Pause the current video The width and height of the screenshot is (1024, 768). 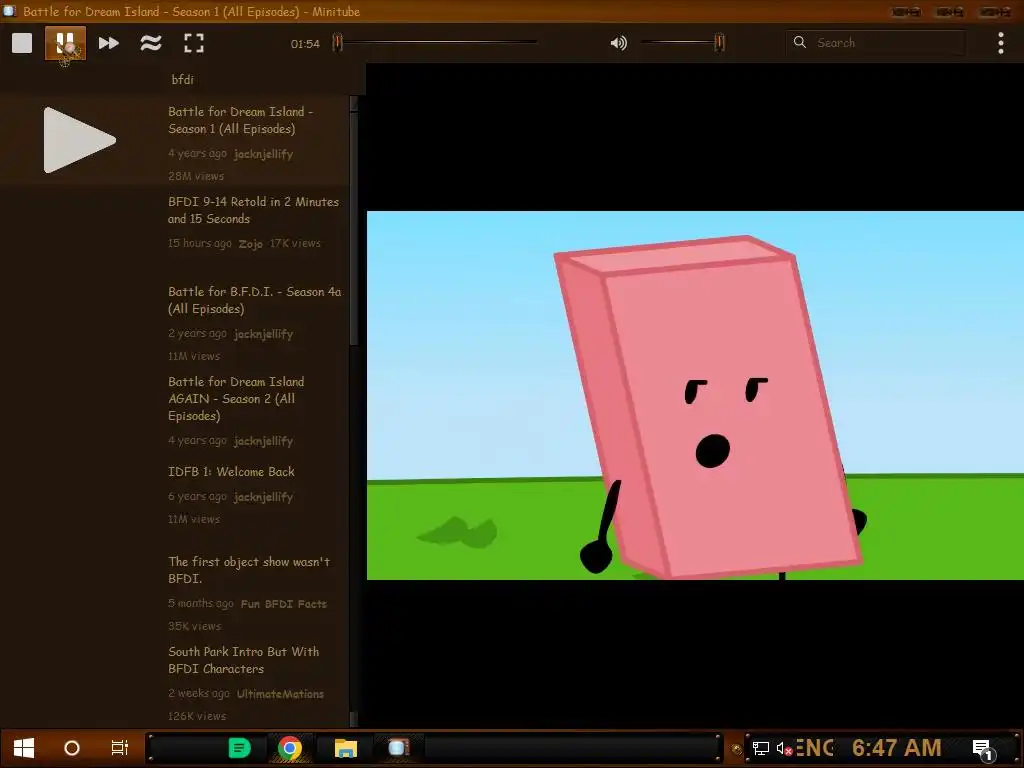point(65,43)
